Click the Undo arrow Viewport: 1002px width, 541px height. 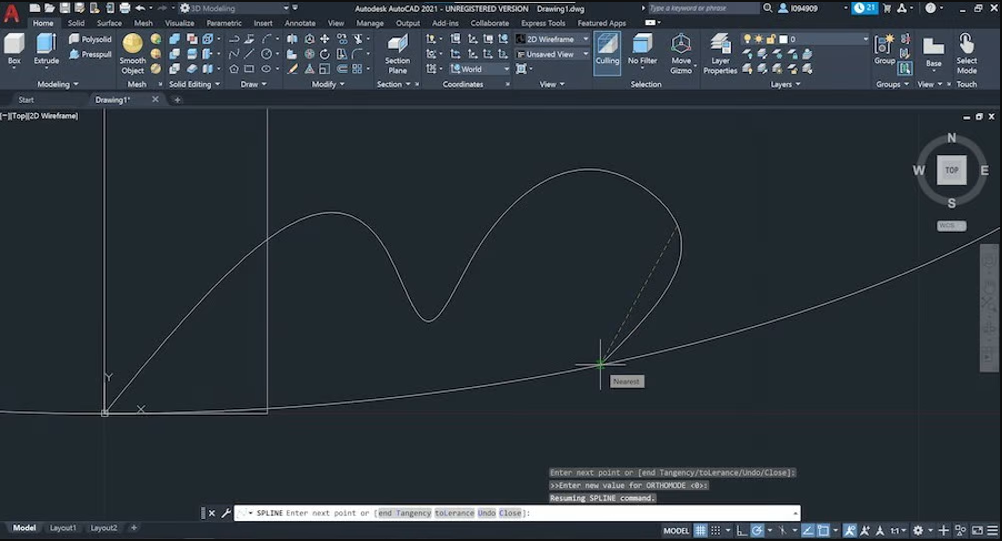[x=140, y=8]
